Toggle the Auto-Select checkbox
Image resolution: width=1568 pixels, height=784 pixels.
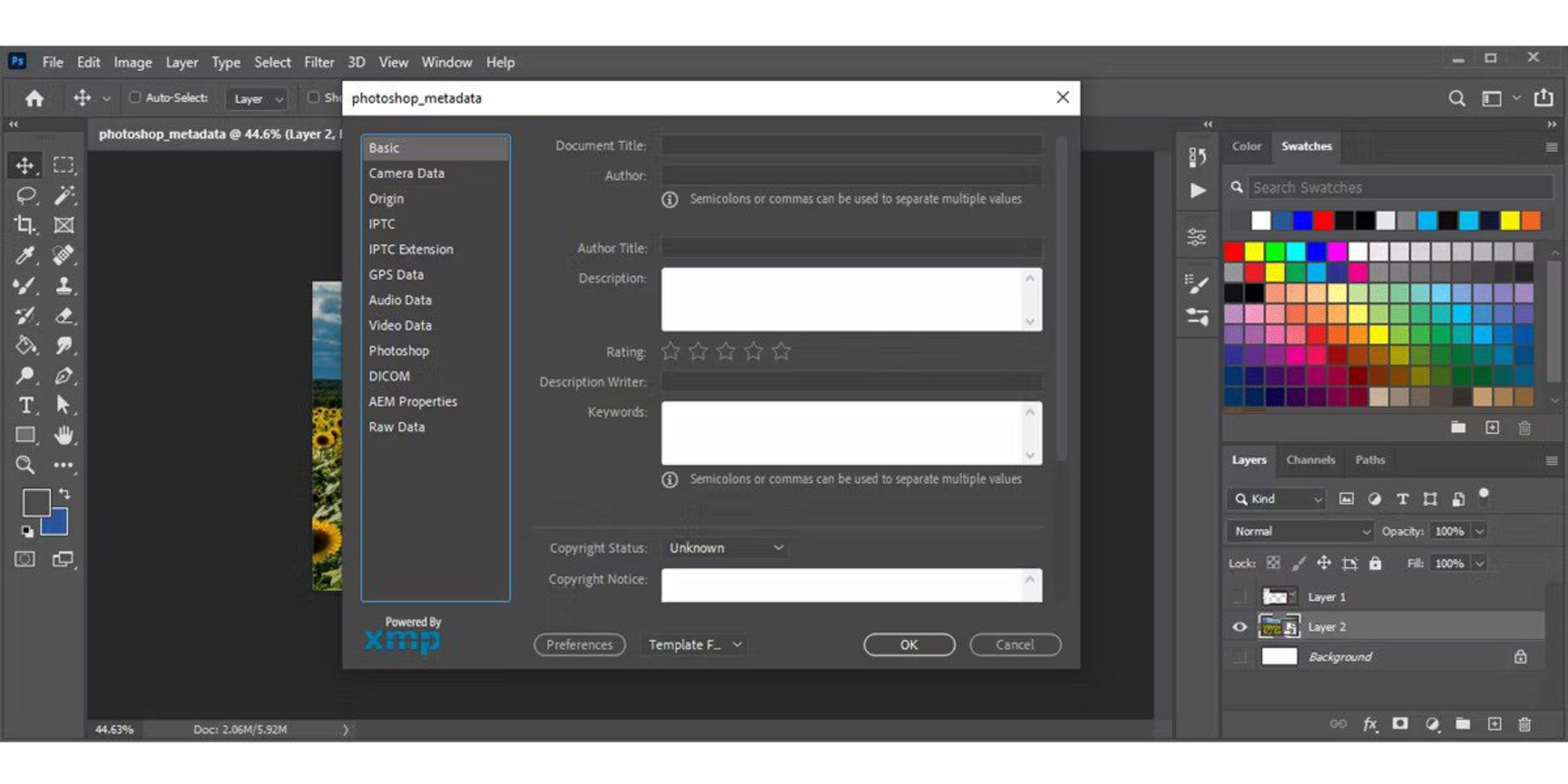pos(136,98)
